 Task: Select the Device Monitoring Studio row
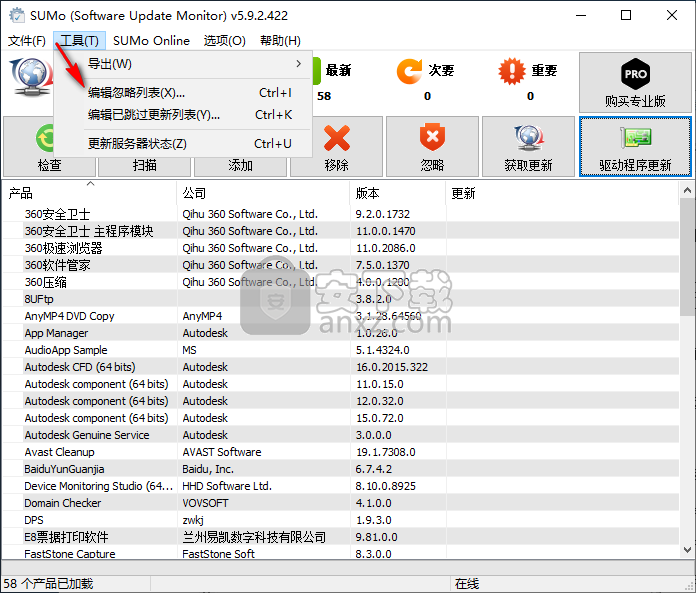click(341, 486)
